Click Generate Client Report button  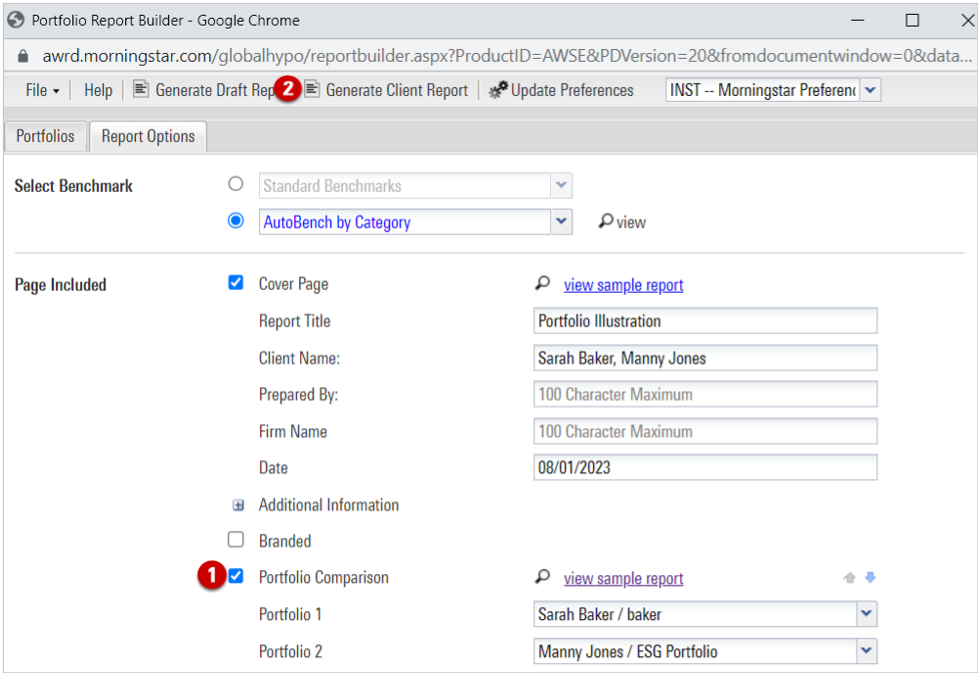pos(386,90)
